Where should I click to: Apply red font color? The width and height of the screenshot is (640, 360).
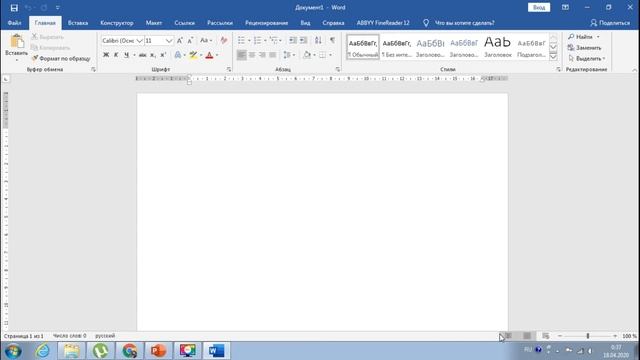click(209, 55)
